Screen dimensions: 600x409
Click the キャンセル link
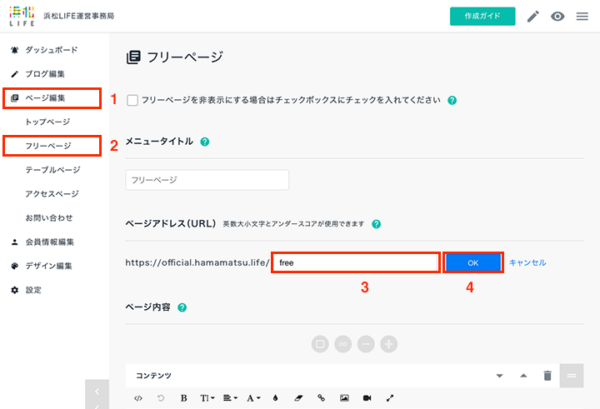pyautogui.click(x=527, y=262)
